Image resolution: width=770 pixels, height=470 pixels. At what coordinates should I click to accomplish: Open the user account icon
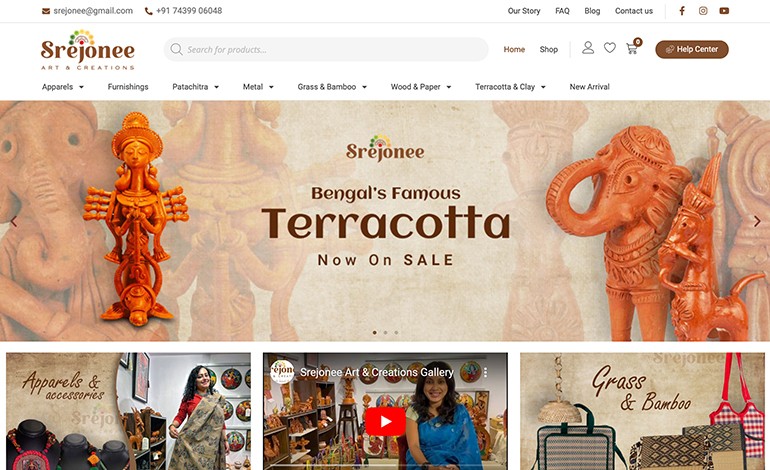click(x=588, y=48)
